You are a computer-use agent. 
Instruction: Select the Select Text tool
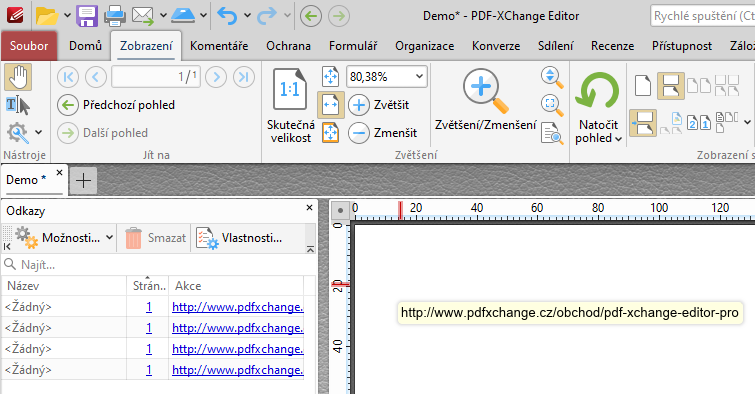point(18,105)
